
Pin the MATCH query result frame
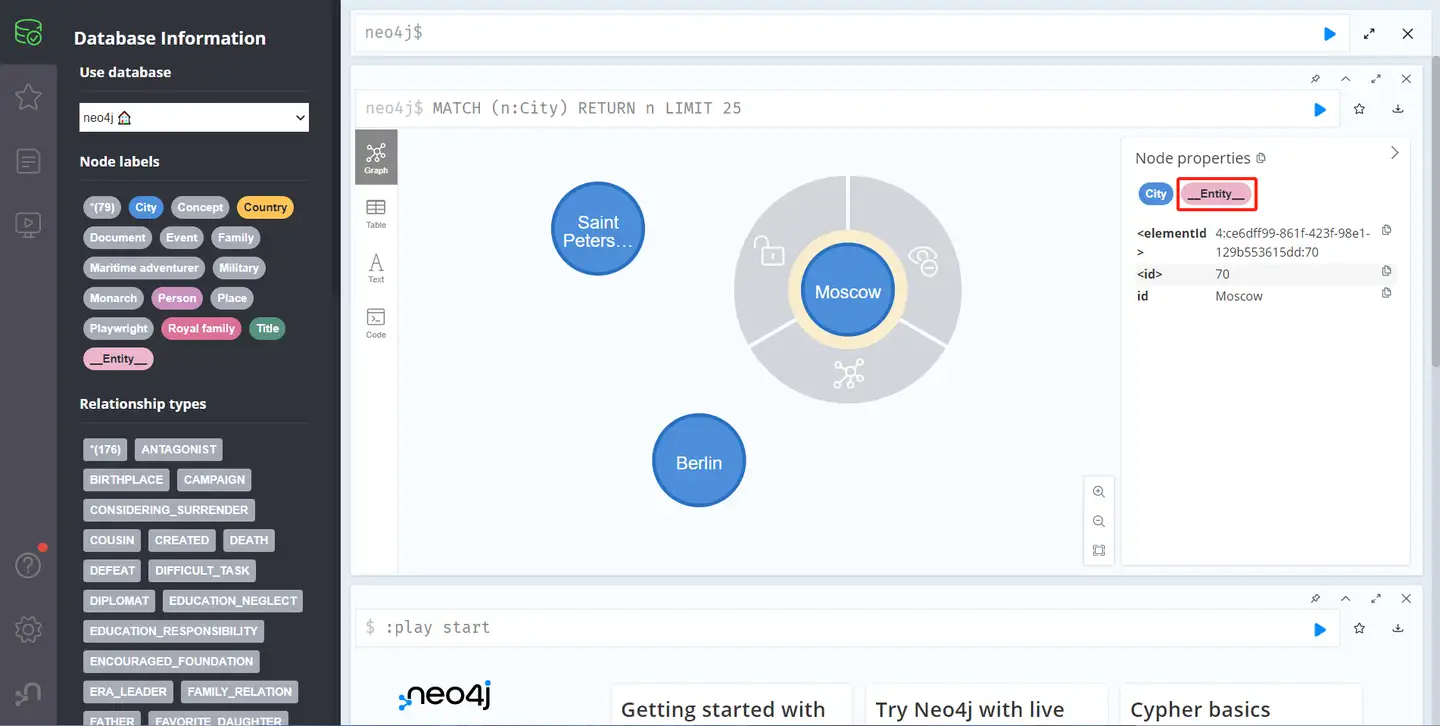pyautogui.click(x=1315, y=79)
